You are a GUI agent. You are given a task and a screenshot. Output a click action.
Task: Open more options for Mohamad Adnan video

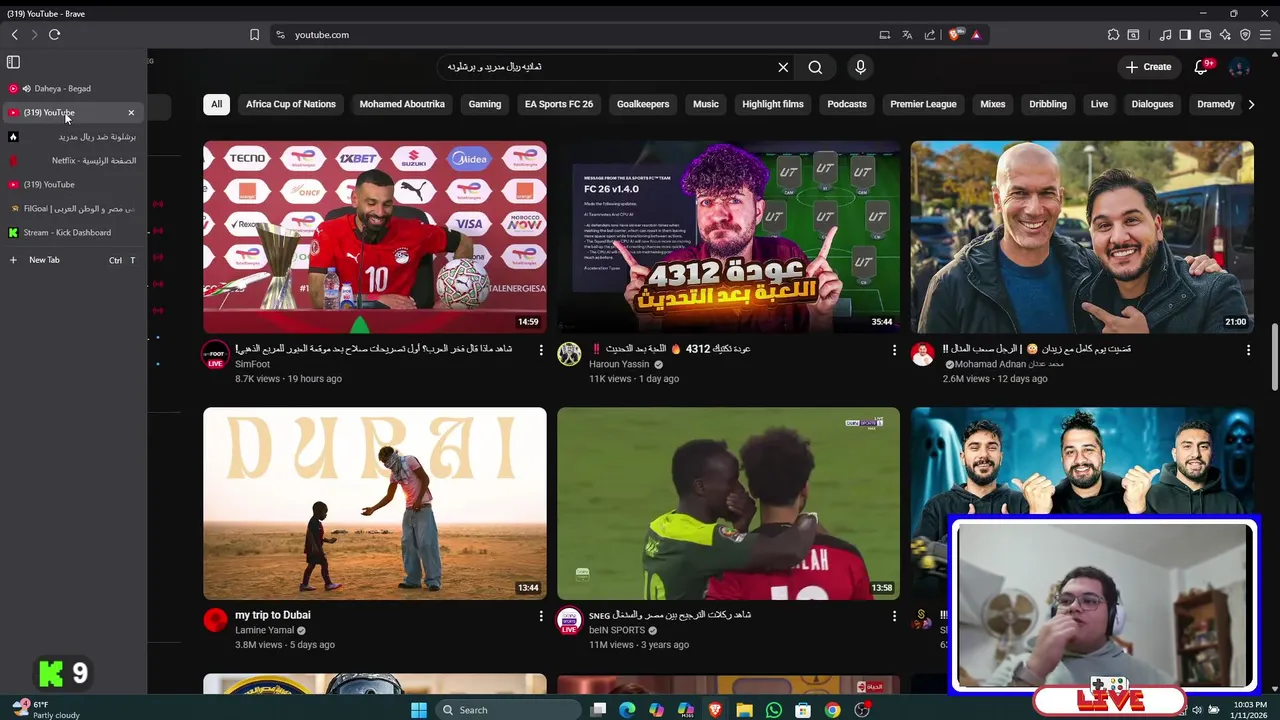point(1248,350)
